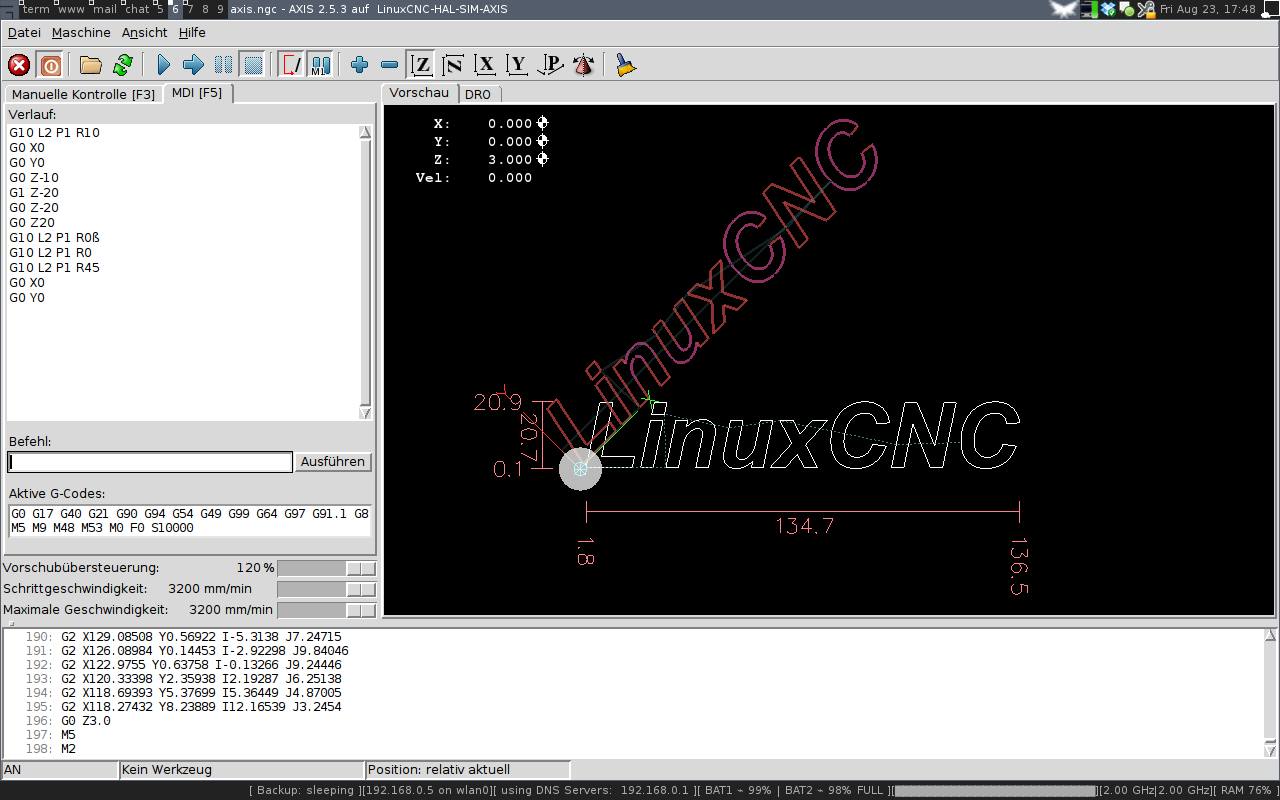
Task: Switch to 'chat' workspace
Action: [x=137, y=9]
